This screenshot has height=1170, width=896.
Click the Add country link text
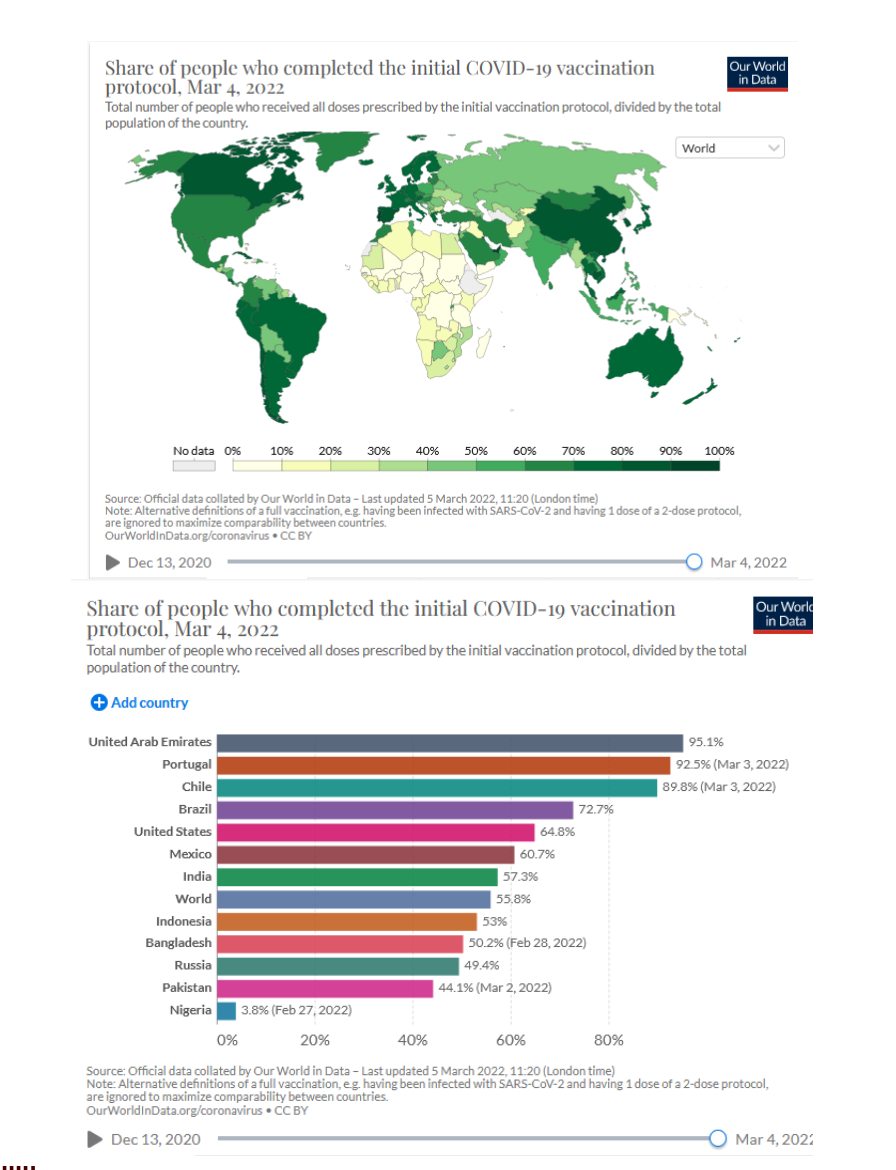tap(149, 703)
